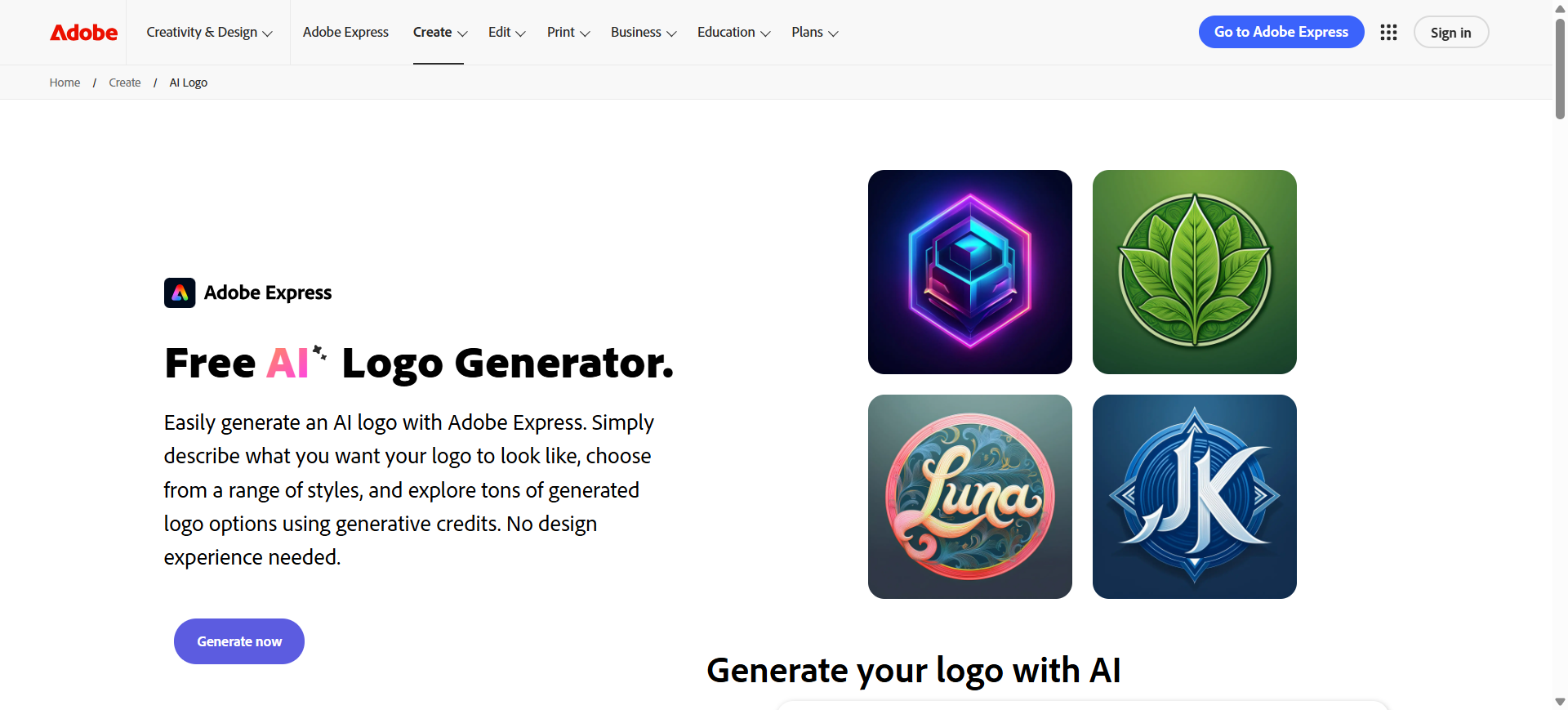
Task: Open the apps grid icon
Action: click(x=1388, y=33)
